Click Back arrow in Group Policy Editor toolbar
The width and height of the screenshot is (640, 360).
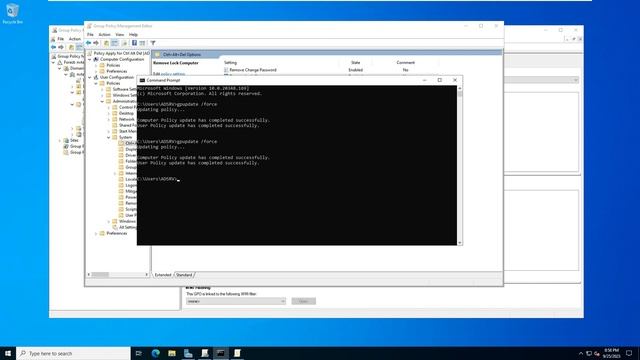click(x=89, y=43)
